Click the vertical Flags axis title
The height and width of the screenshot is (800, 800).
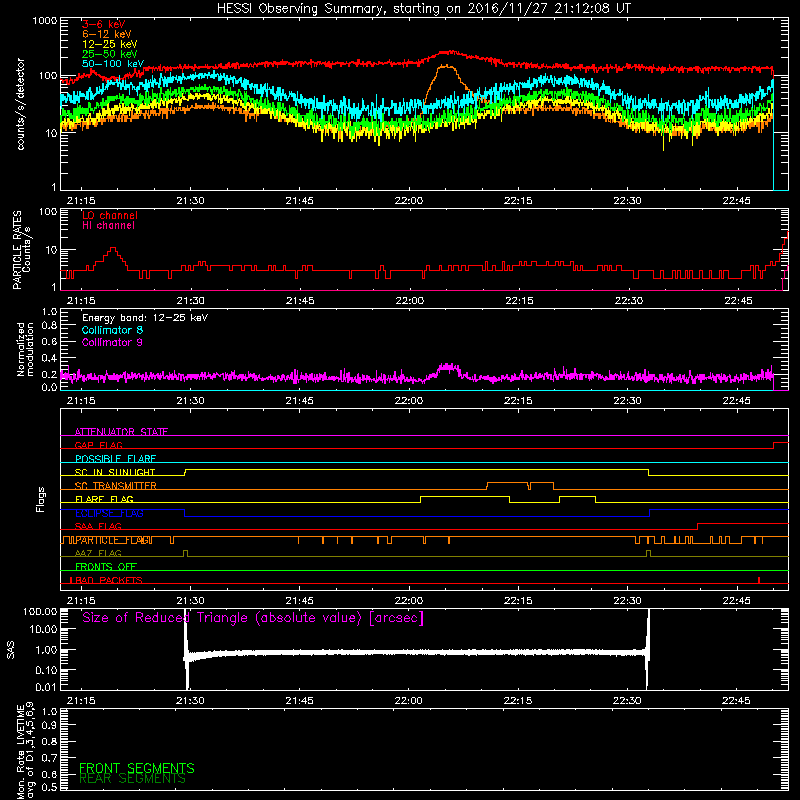click(x=40, y=499)
